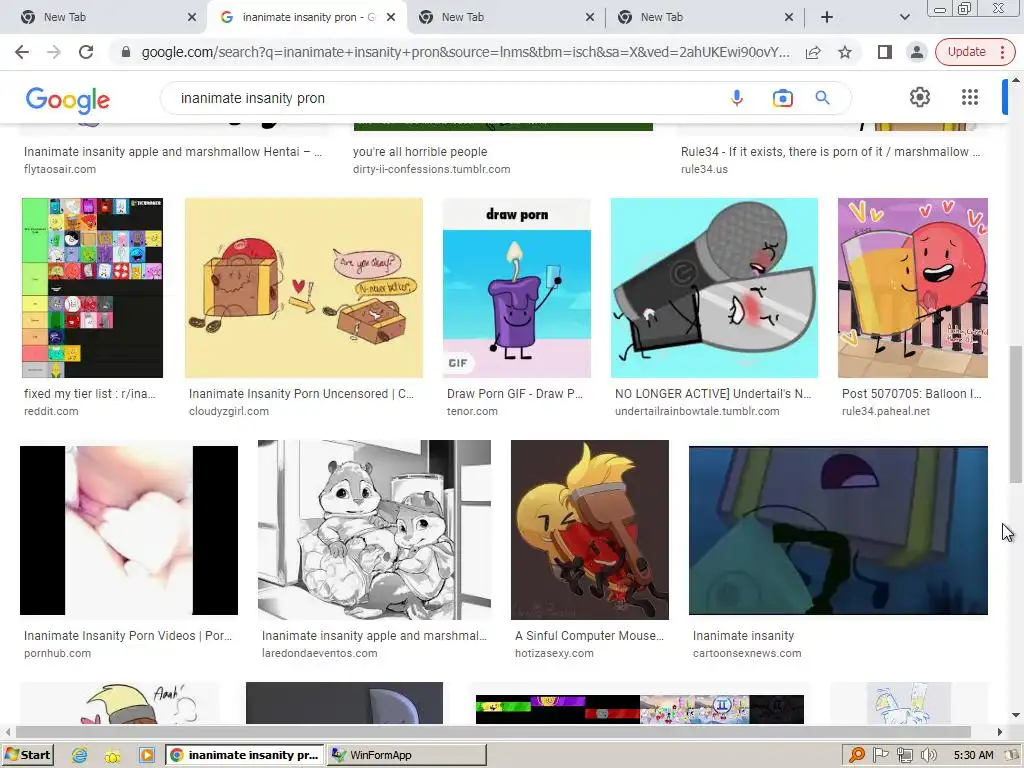
Task: Open Windows Explorer folder on taskbar
Action: pos(112,755)
